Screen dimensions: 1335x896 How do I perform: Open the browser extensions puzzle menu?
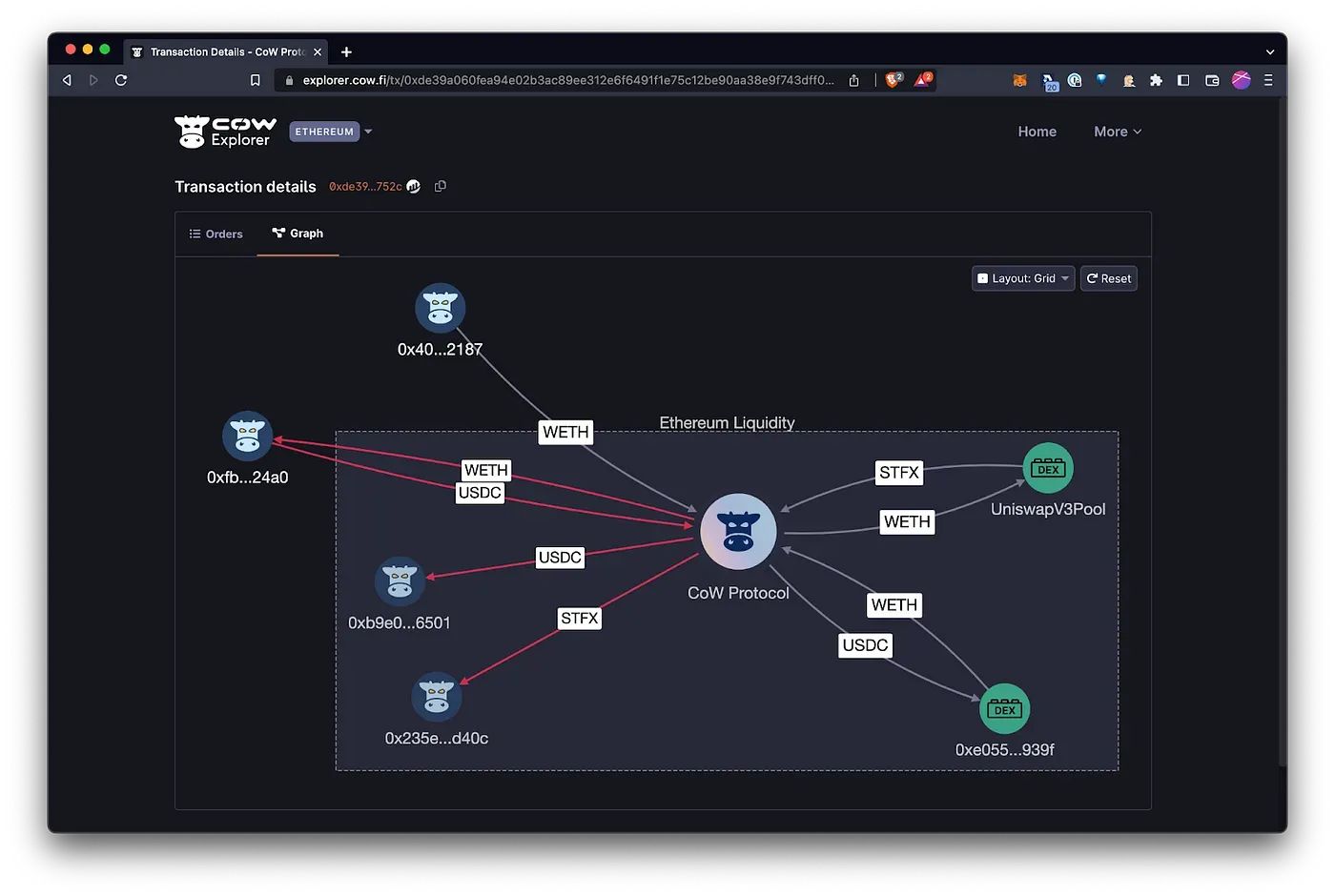(1156, 81)
